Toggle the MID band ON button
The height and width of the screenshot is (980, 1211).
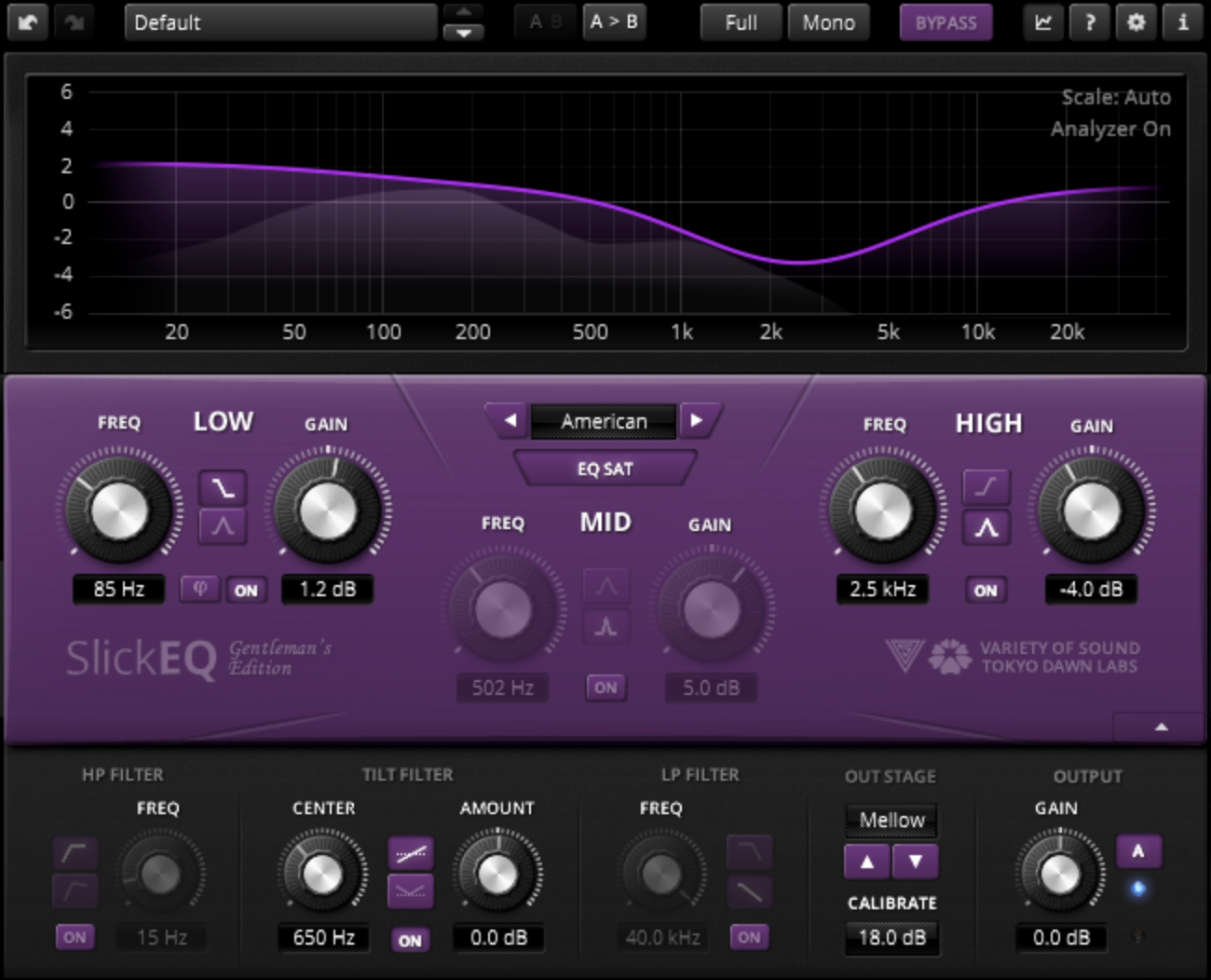point(605,687)
